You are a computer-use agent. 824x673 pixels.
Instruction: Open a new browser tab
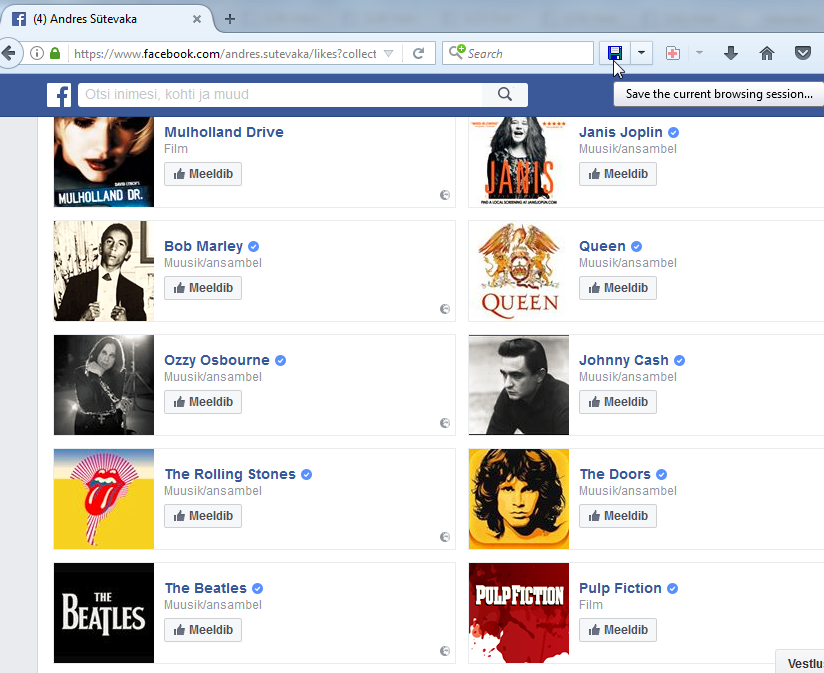point(230,19)
